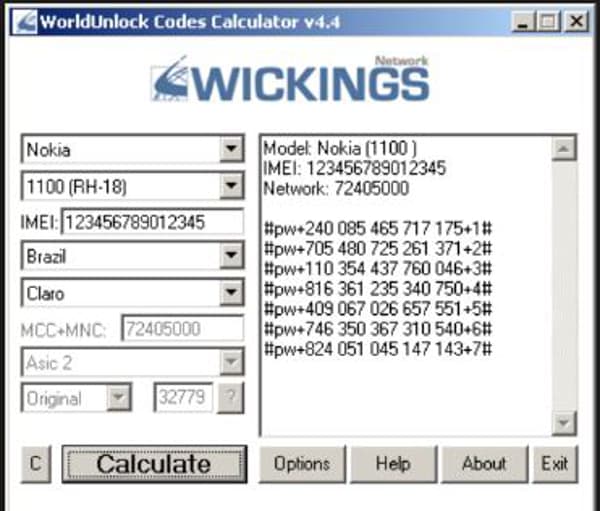Open the Brazil country dropdown

(231, 255)
